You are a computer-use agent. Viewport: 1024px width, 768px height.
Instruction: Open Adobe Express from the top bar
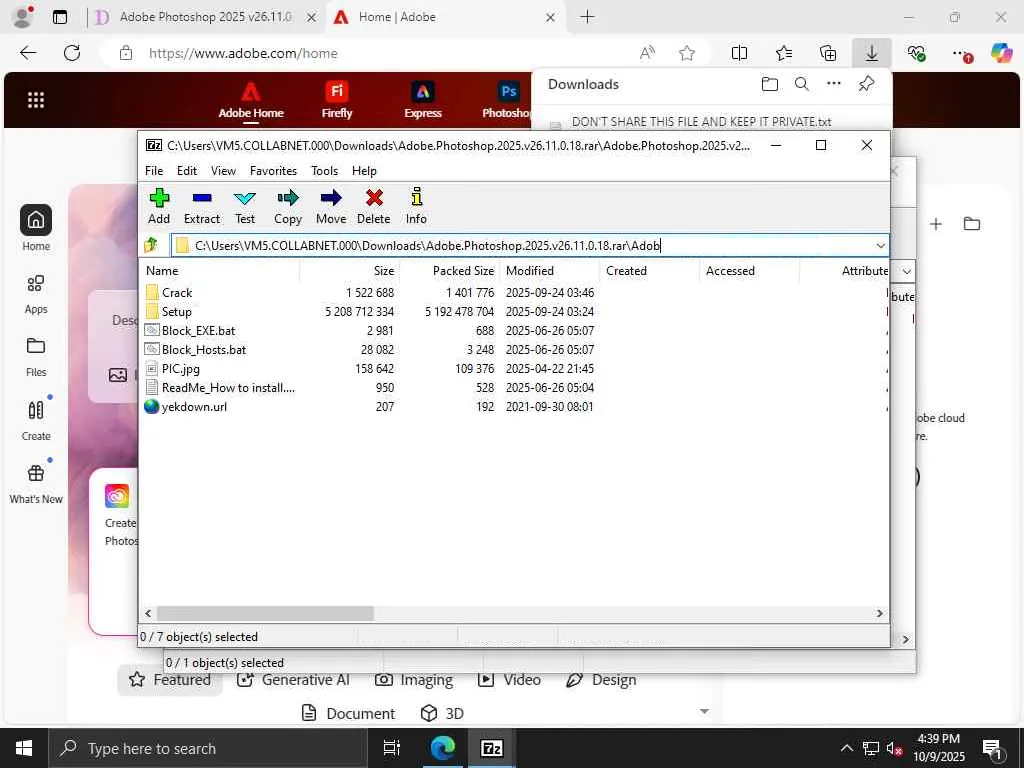point(423,100)
